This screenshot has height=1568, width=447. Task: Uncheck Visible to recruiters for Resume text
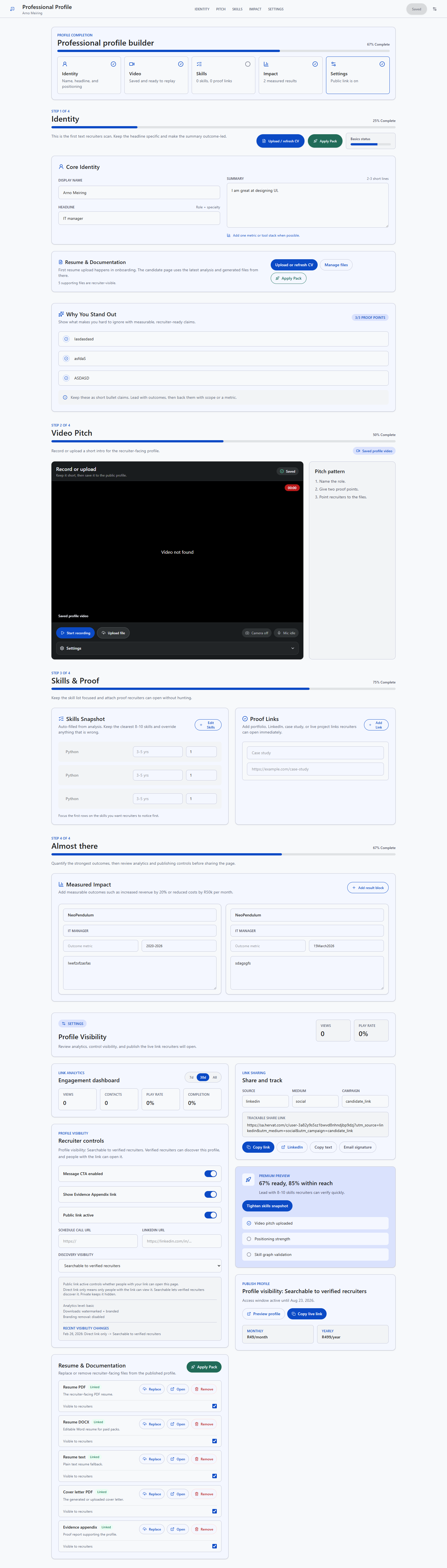pyautogui.click(x=214, y=1476)
